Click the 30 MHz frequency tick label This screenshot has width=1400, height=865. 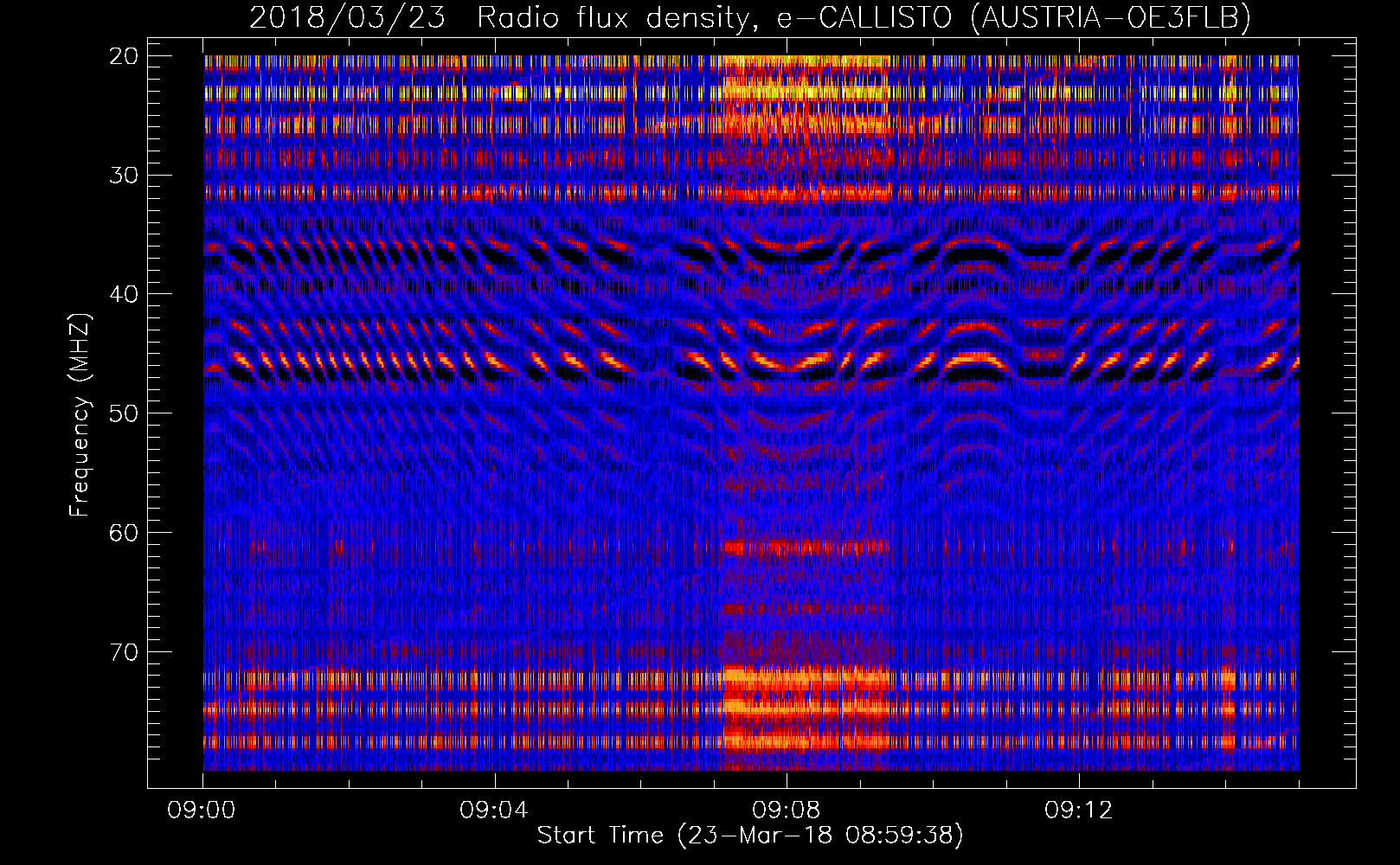[125, 176]
